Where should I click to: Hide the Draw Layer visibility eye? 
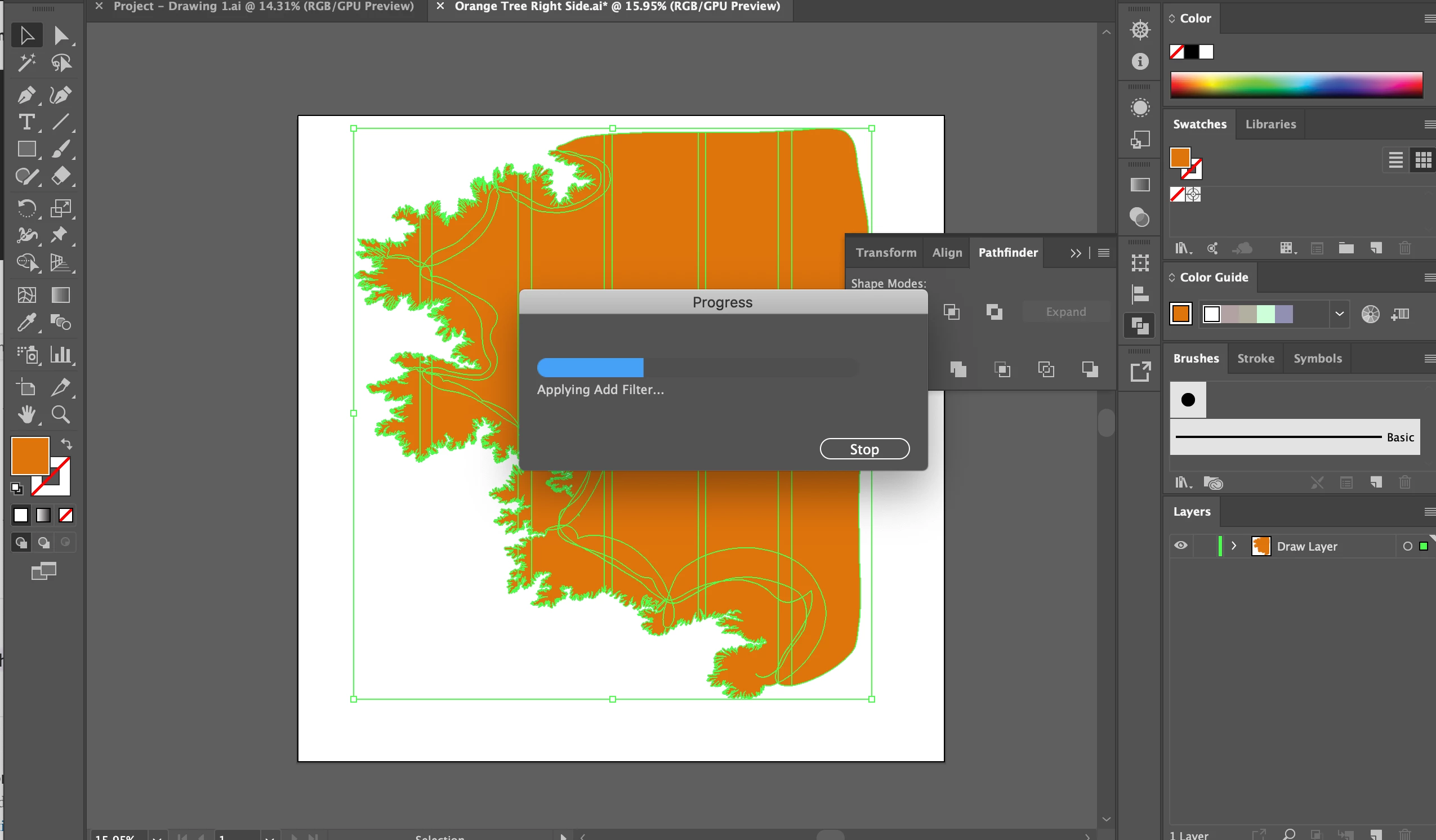click(1181, 546)
